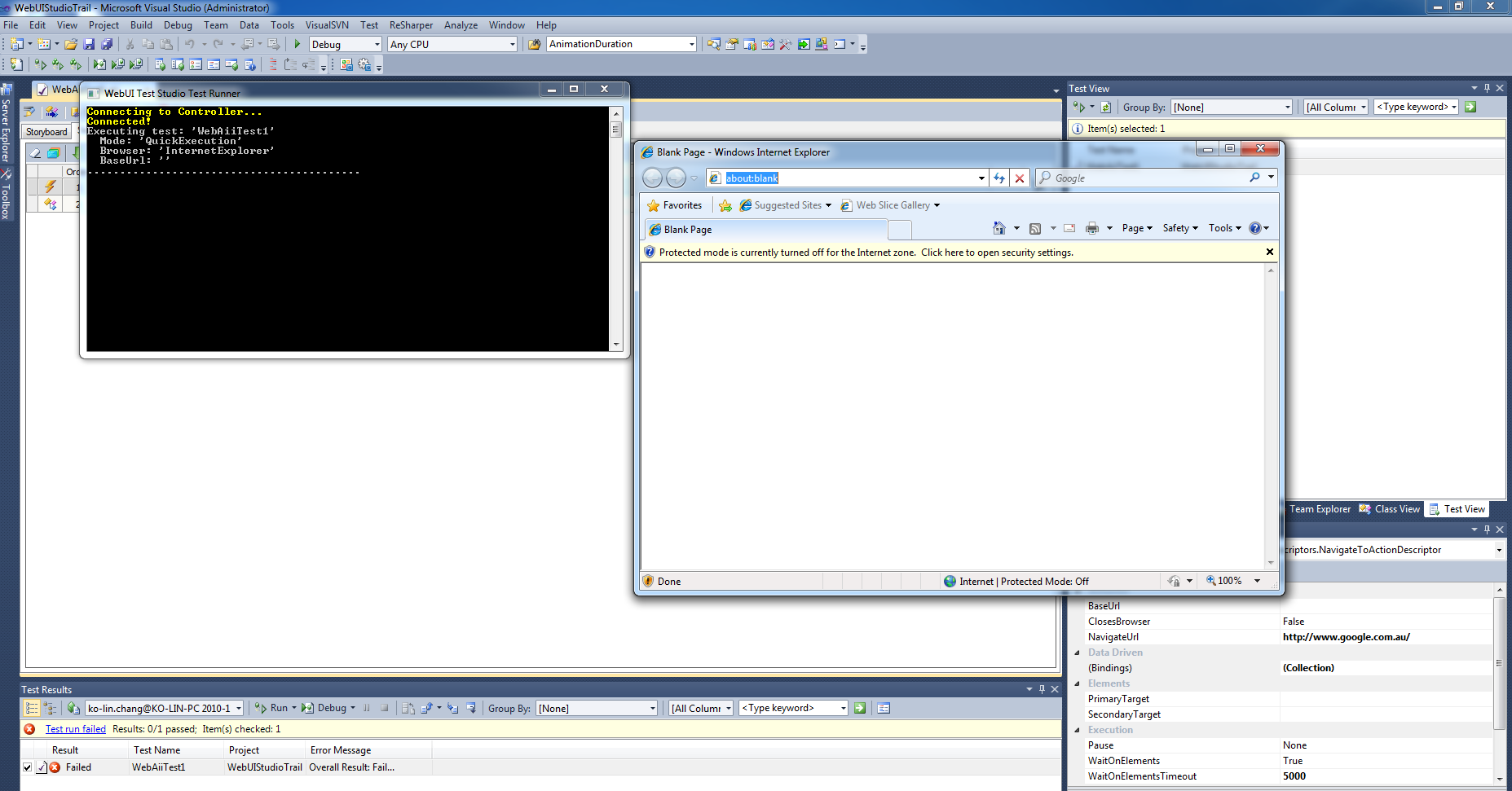This screenshot has width=1512, height=791.
Task: Click the NavigateUrl value http://www.google.com.au/
Action: (x=1346, y=637)
